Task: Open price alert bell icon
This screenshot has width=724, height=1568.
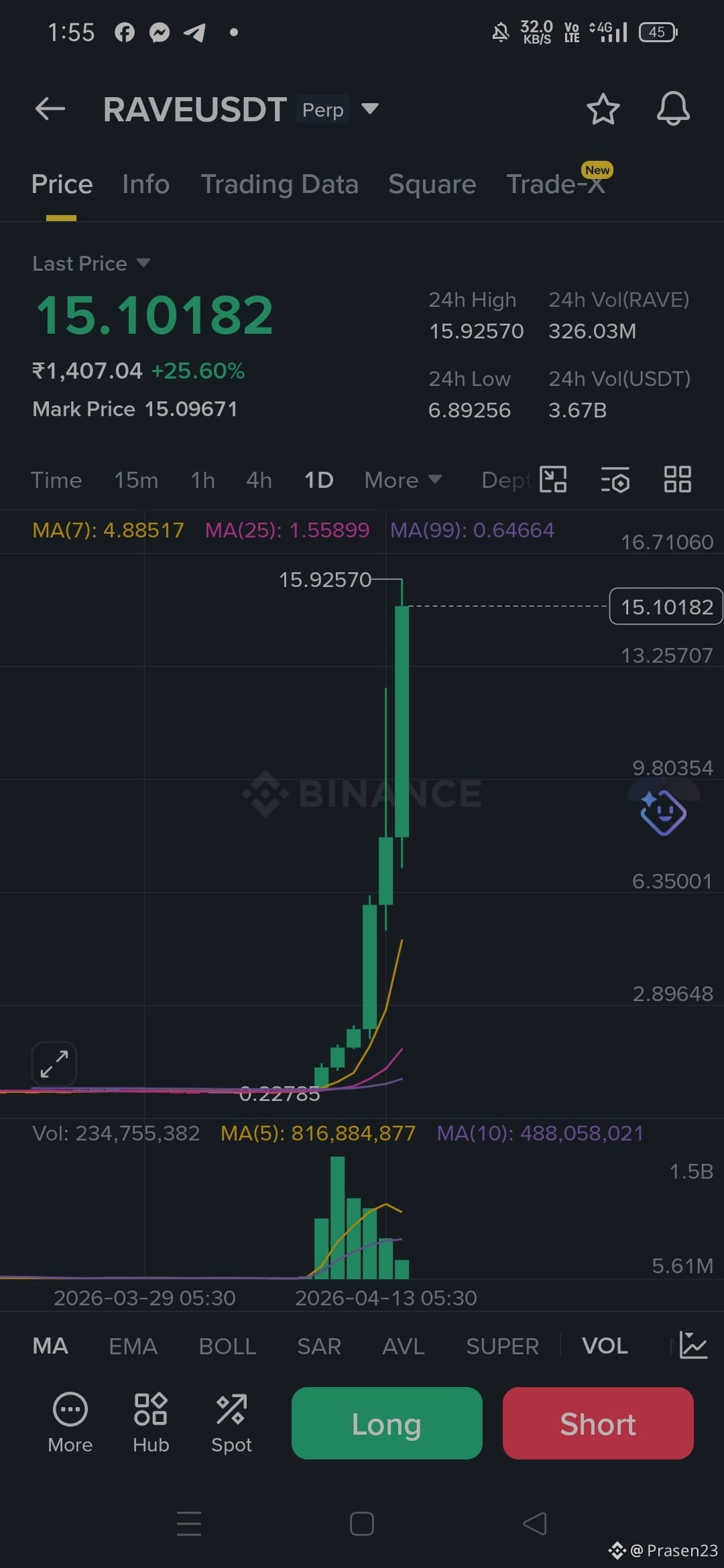Action: pyautogui.click(x=673, y=109)
